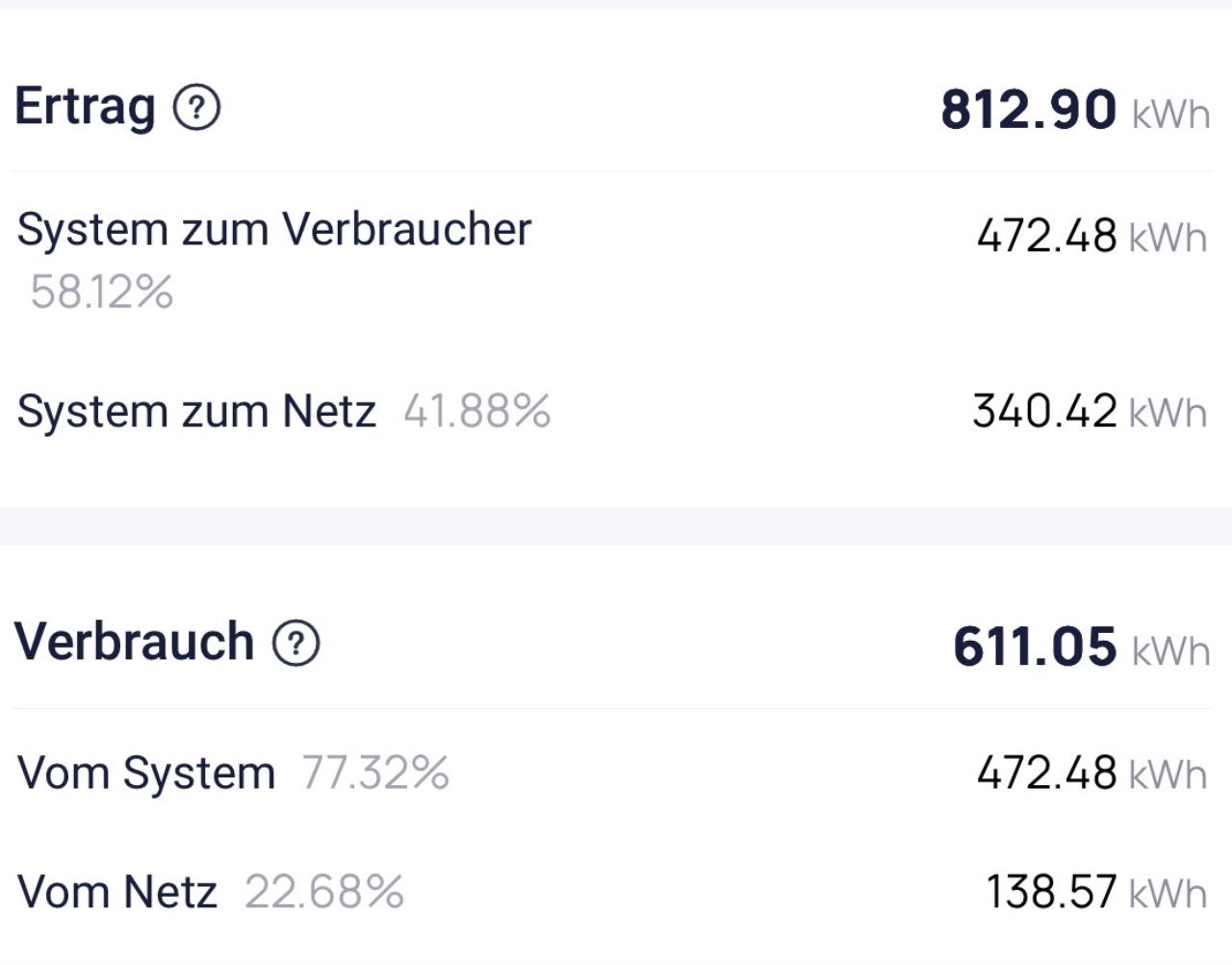Image resolution: width=1232 pixels, height=965 pixels.
Task: Tap the kWh unit beside 812.90
Action: (x=1170, y=114)
